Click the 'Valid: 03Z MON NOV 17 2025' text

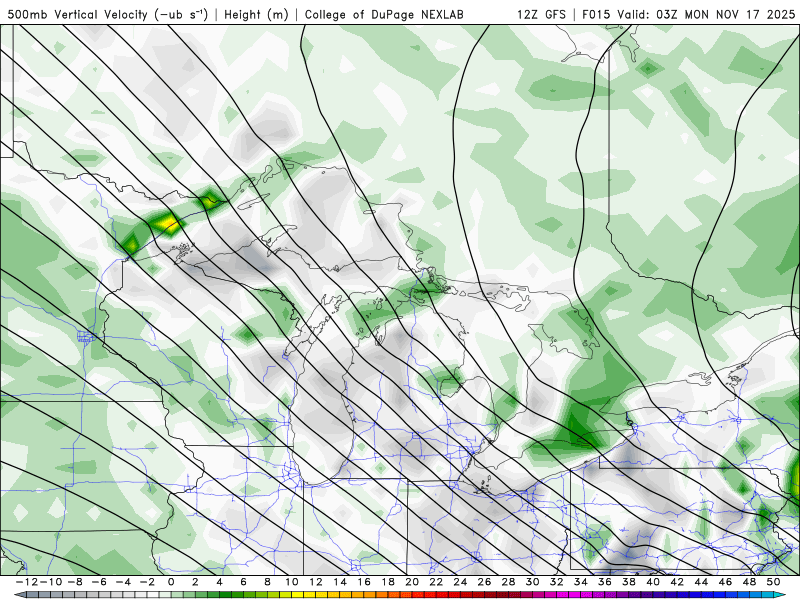[706, 14]
